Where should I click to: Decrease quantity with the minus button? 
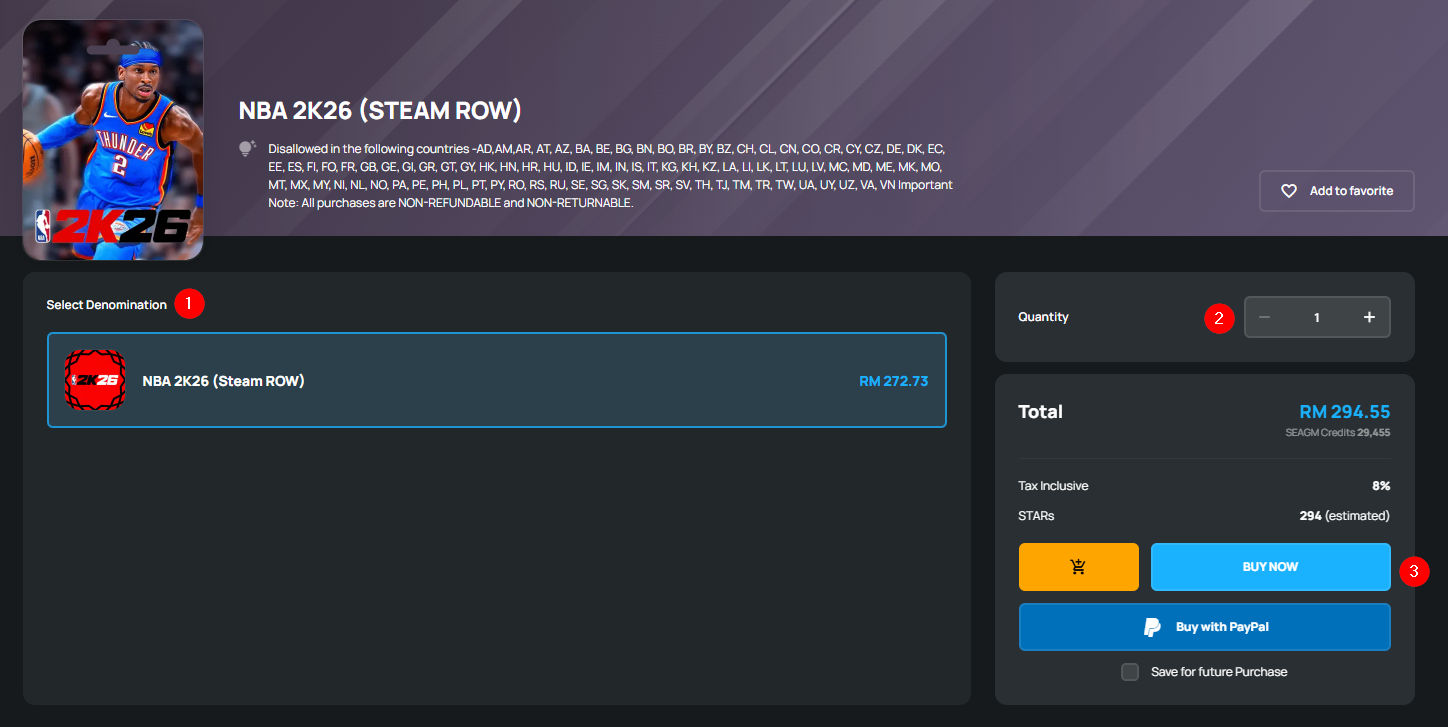pyautogui.click(x=1265, y=317)
